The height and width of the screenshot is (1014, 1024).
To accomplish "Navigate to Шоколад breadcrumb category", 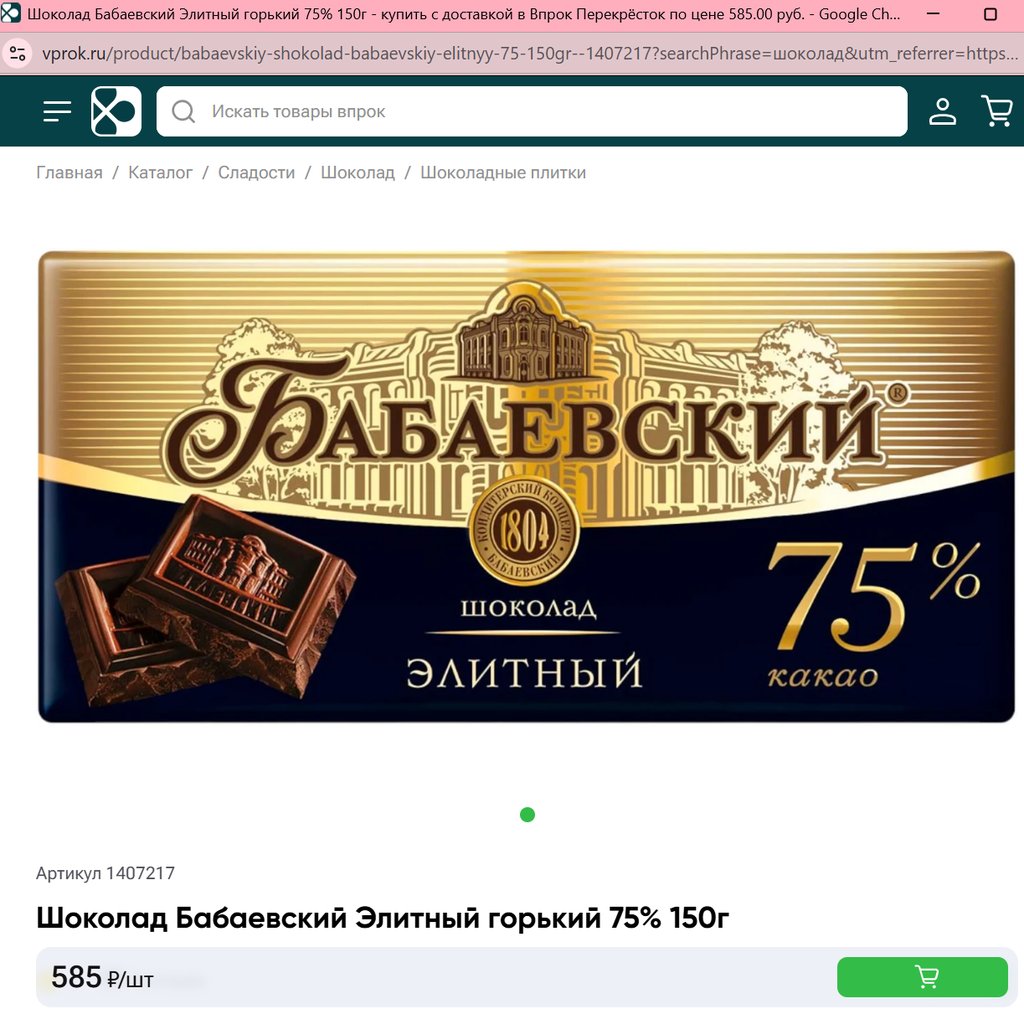I will (x=357, y=173).
